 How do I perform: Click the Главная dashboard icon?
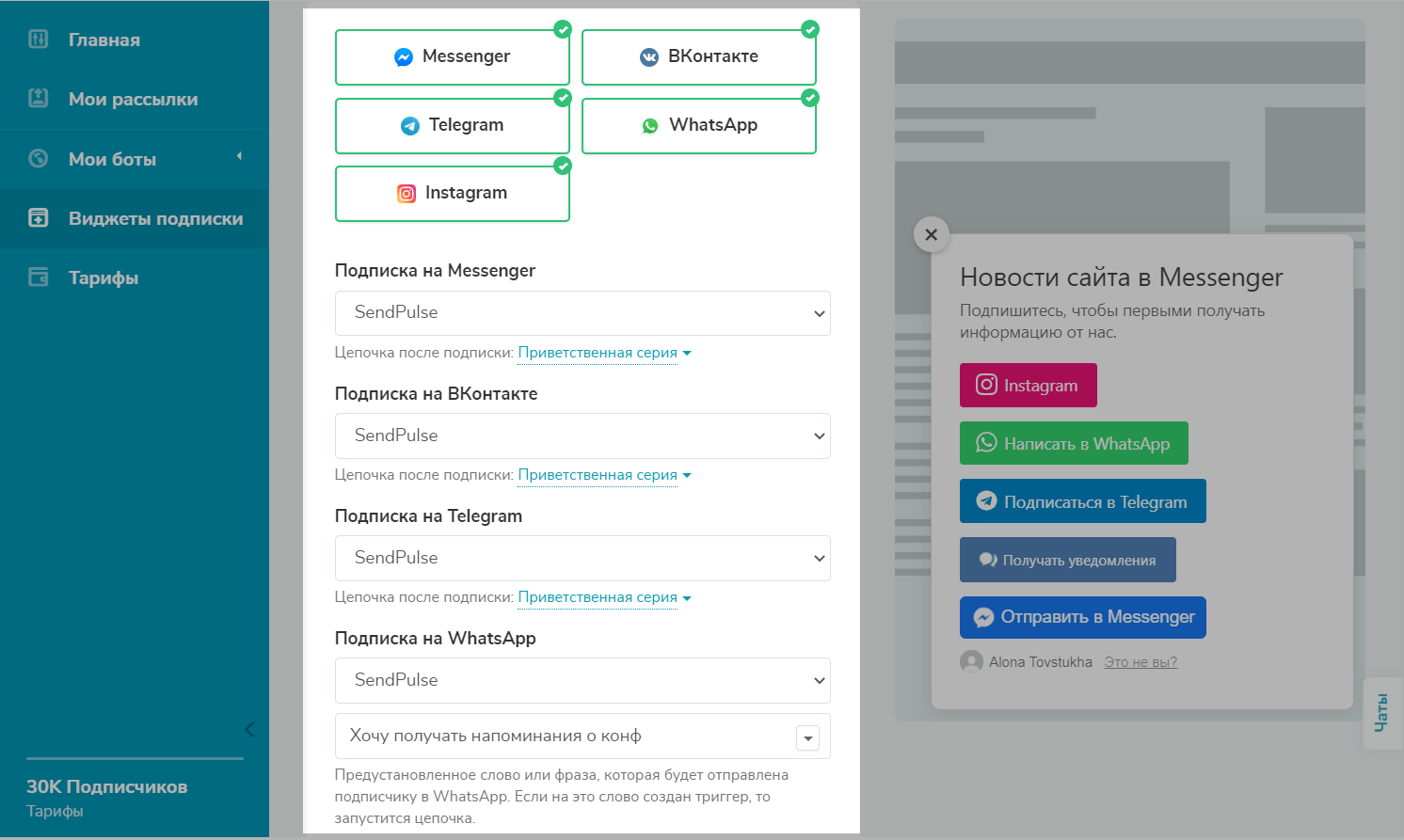pos(39,39)
